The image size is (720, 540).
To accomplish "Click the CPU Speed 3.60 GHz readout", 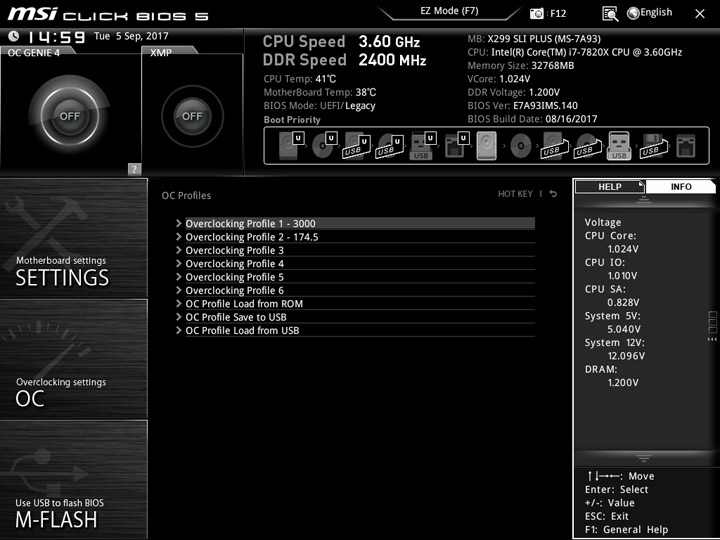I will pos(341,41).
